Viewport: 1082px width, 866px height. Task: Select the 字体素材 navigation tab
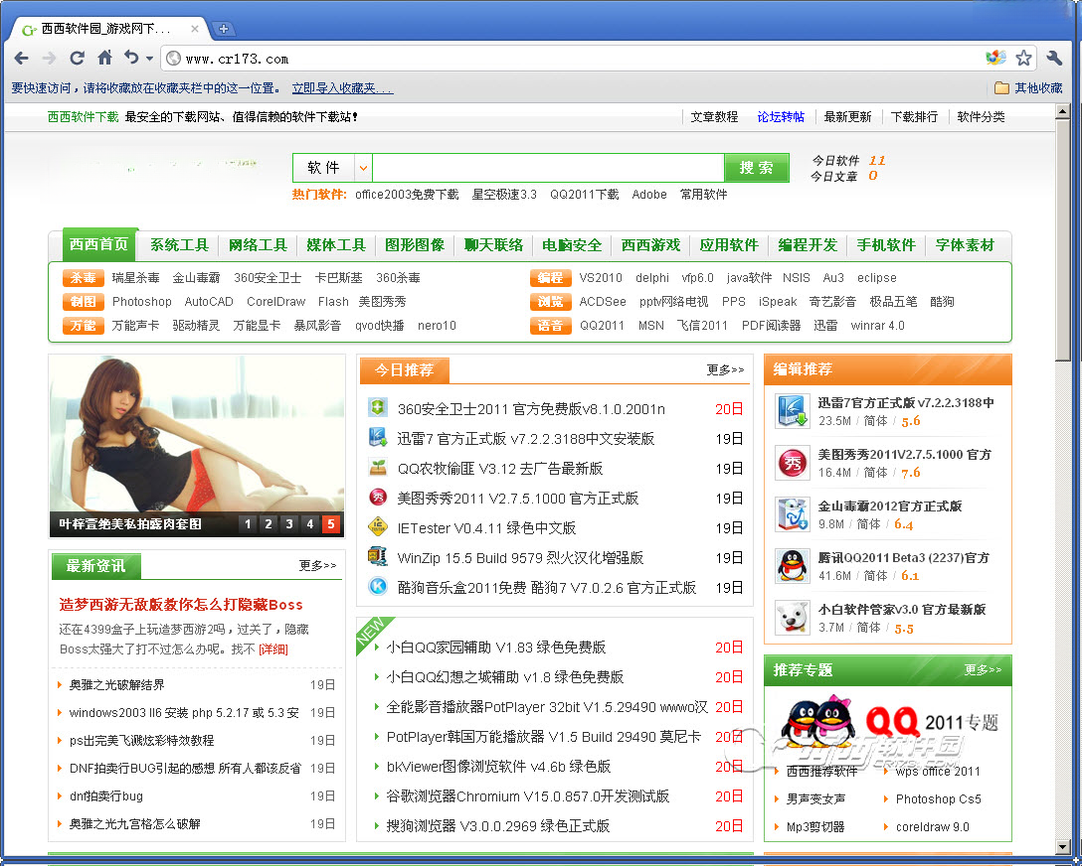(965, 245)
